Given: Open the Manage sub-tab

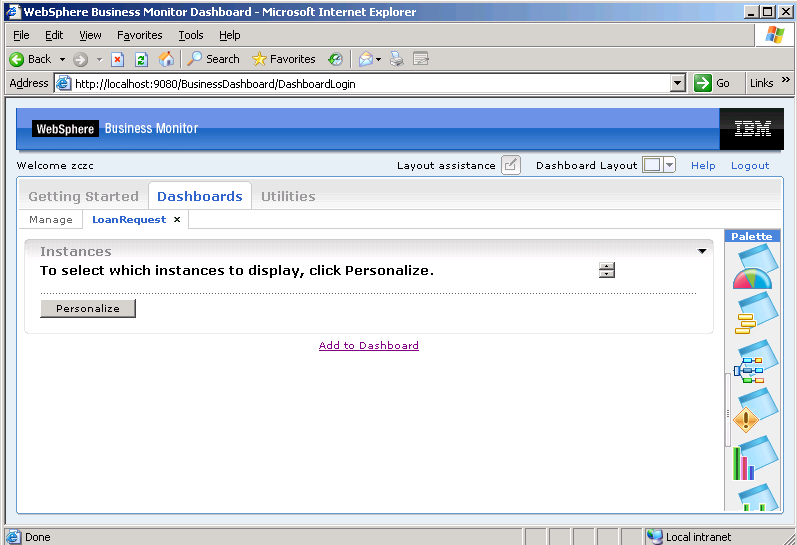Looking at the screenshot, I should (x=51, y=220).
